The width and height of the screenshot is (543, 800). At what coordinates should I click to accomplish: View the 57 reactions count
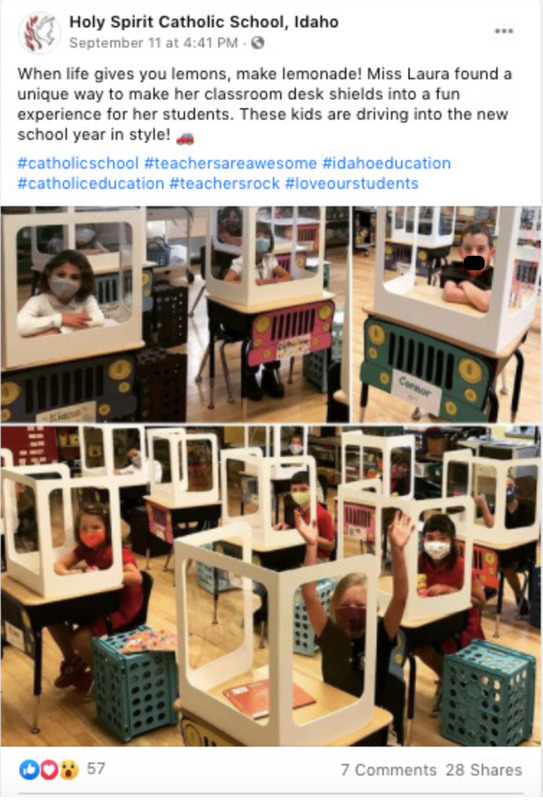pyautogui.click(x=95, y=768)
